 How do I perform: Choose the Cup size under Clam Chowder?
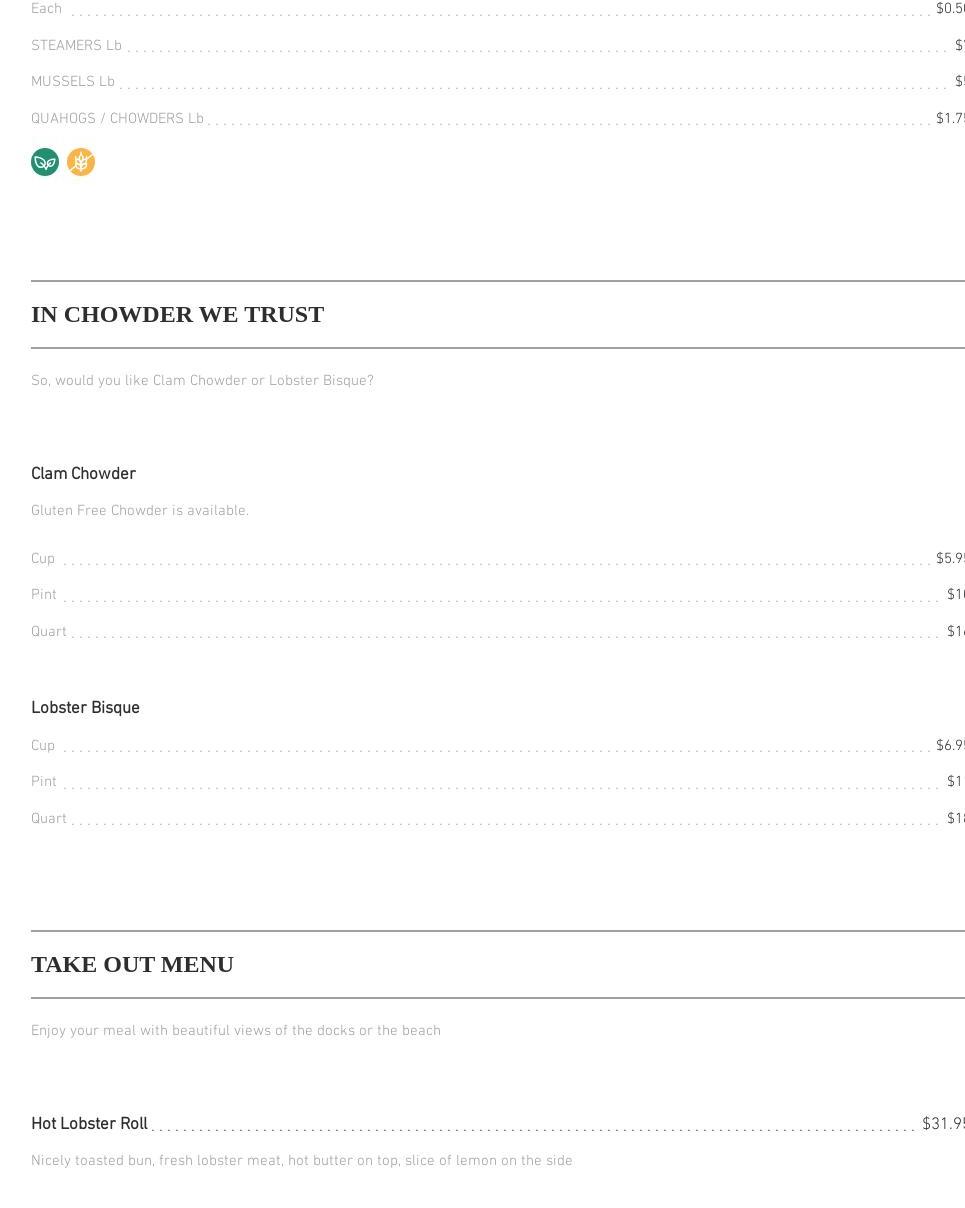click(43, 559)
